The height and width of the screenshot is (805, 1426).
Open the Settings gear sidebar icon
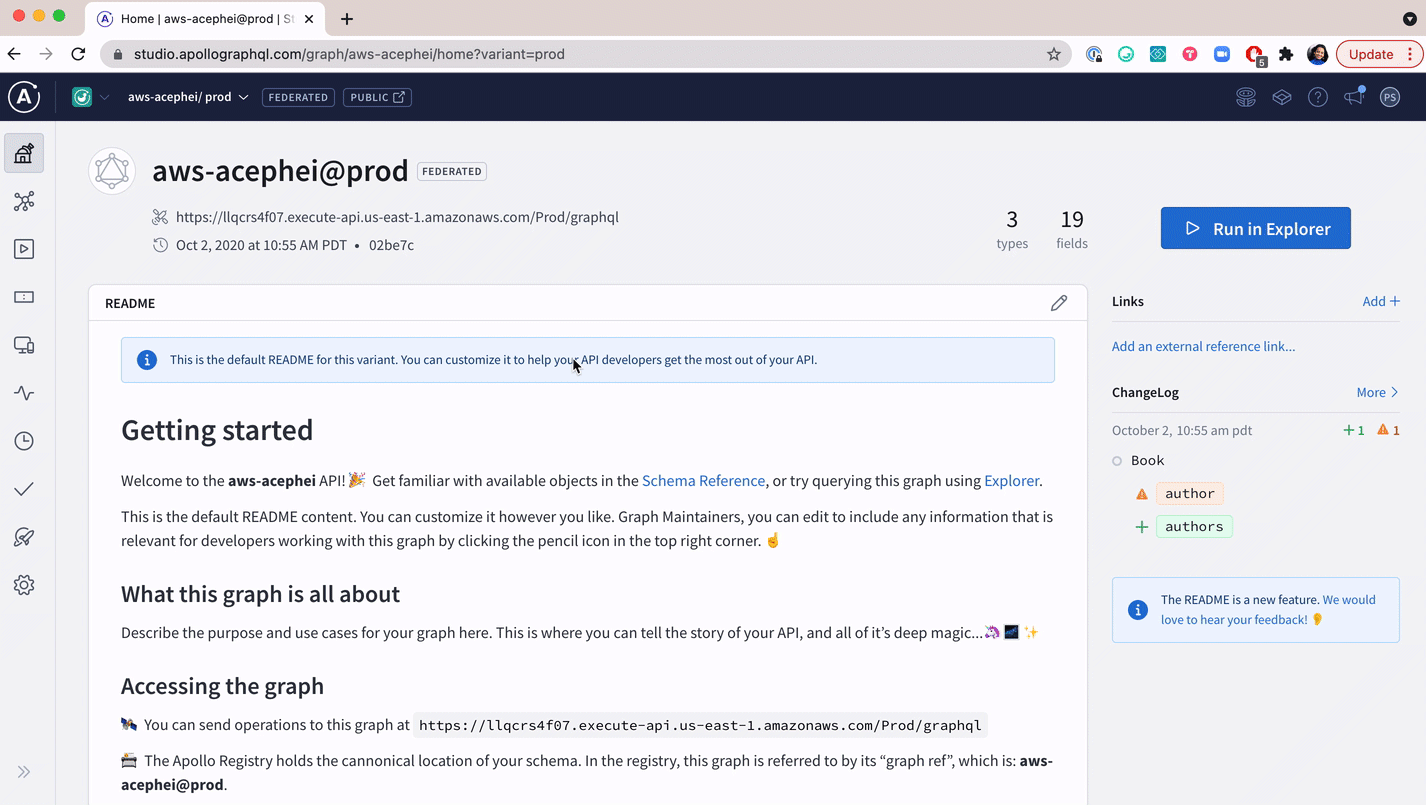coord(24,585)
